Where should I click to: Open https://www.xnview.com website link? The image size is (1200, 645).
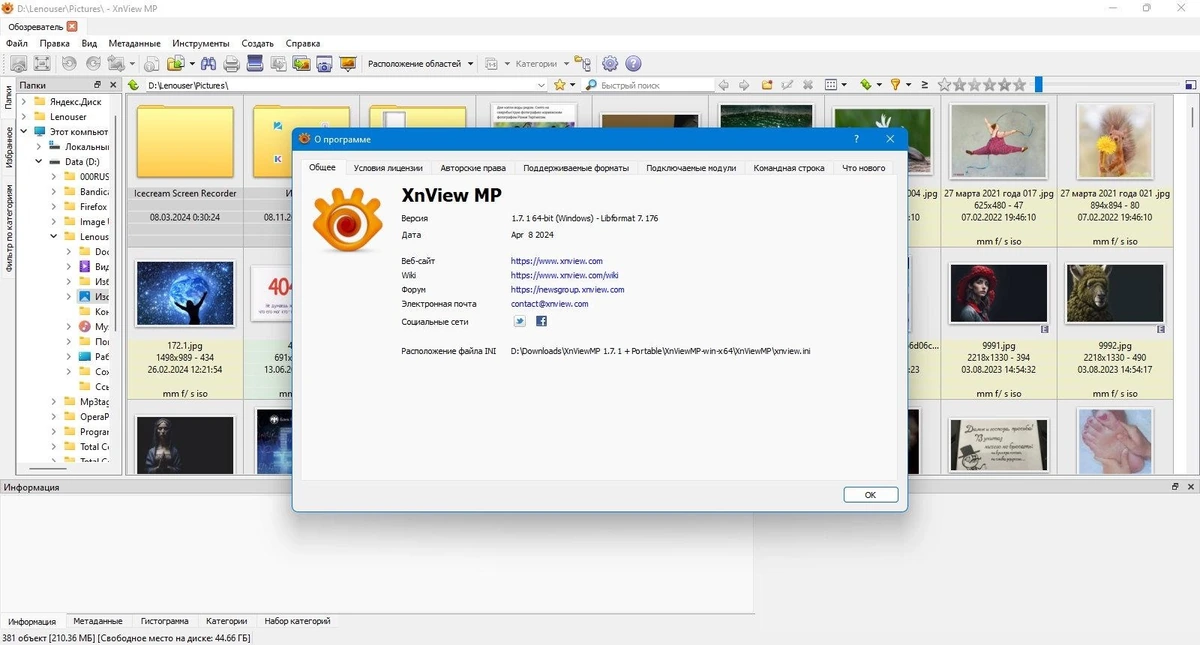tap(557, 260)
